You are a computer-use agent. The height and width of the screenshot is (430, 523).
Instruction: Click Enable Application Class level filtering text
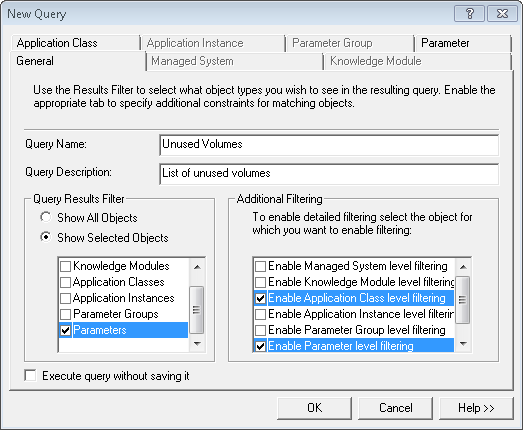[357, 298]
